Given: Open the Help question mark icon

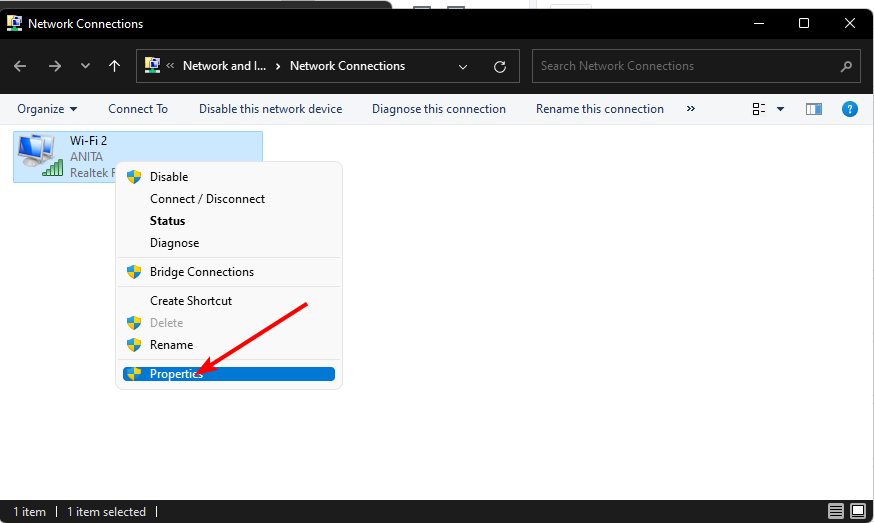Looking at the screenshot, I should pyautogui.click(x=850, y=109).
